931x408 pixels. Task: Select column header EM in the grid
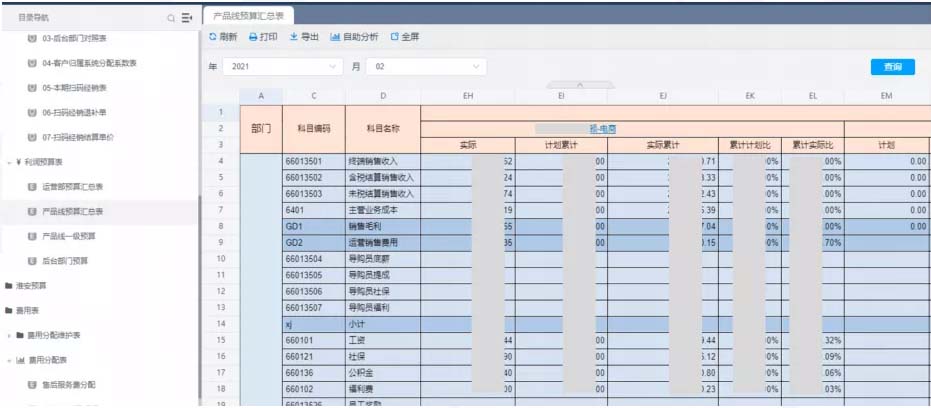click(886, 96)
